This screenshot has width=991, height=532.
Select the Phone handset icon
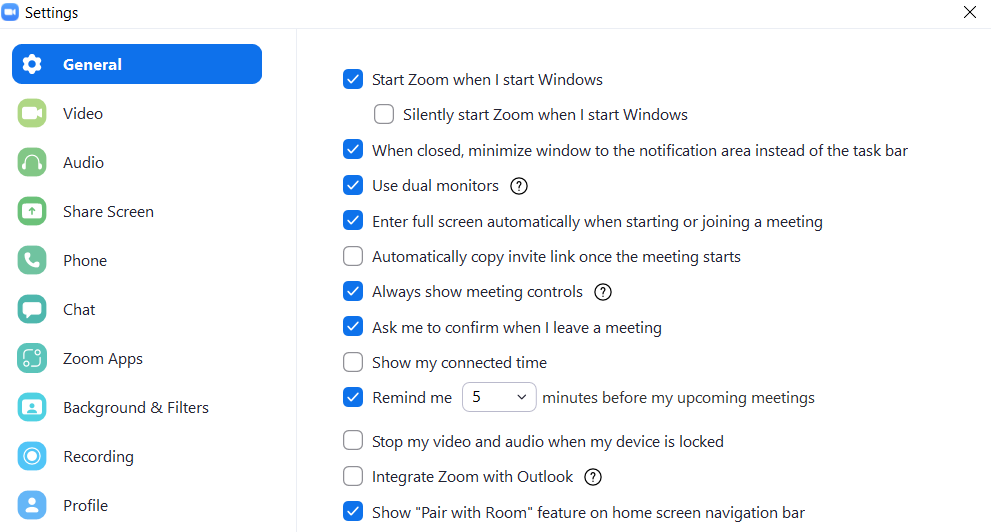click(32, 260)
